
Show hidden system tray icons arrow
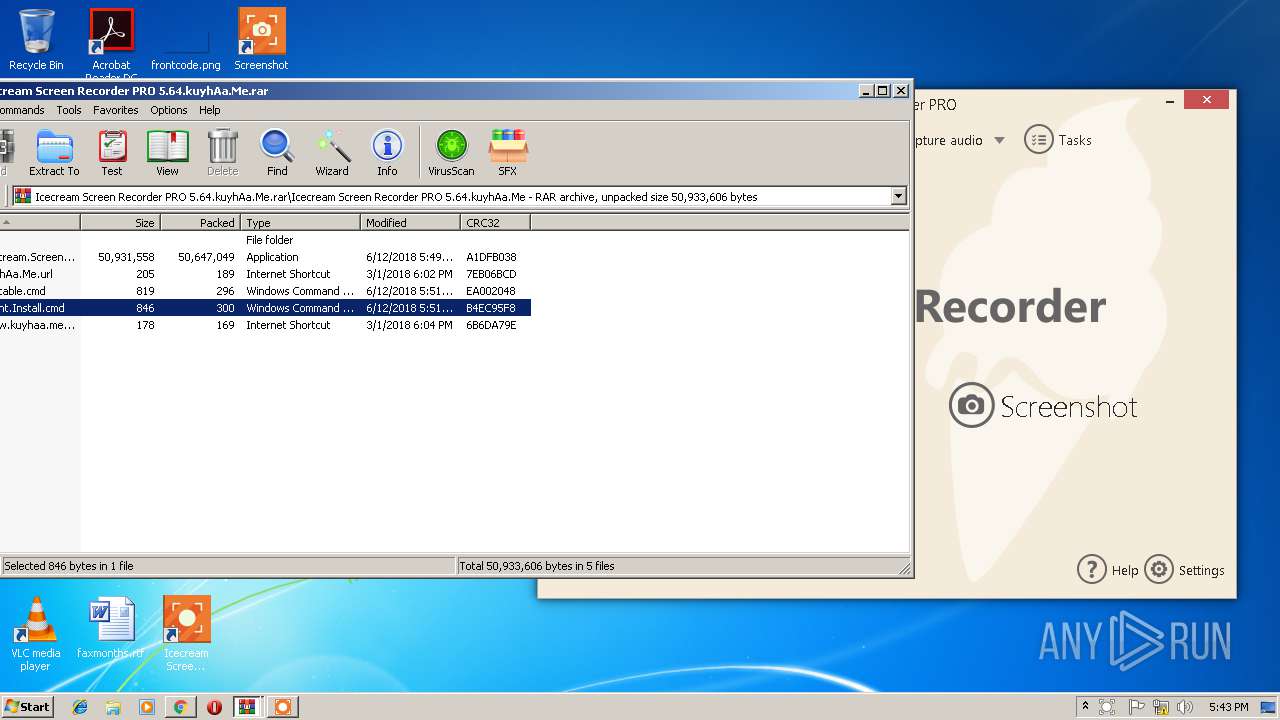[x=1084, y=707]
